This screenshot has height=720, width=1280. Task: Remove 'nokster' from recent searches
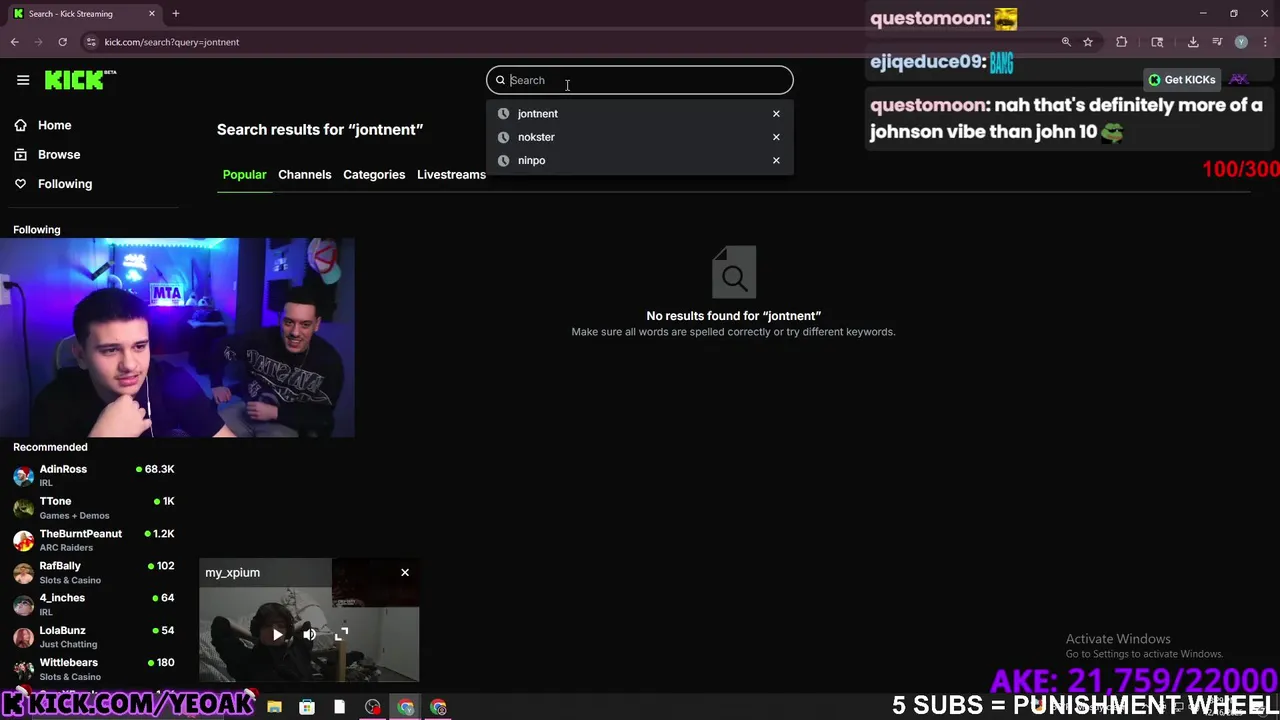776,137
